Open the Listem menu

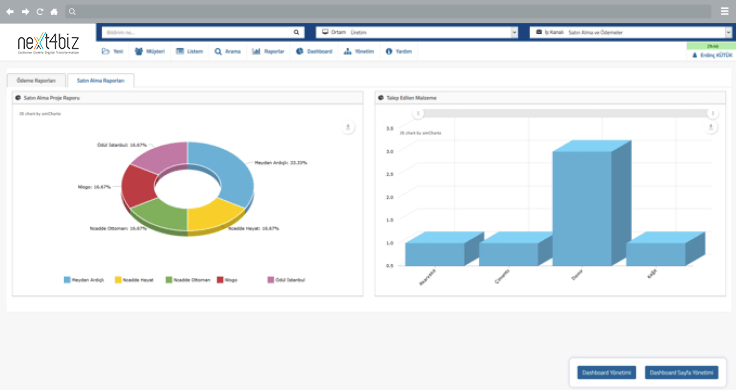[x=190, y=52]
